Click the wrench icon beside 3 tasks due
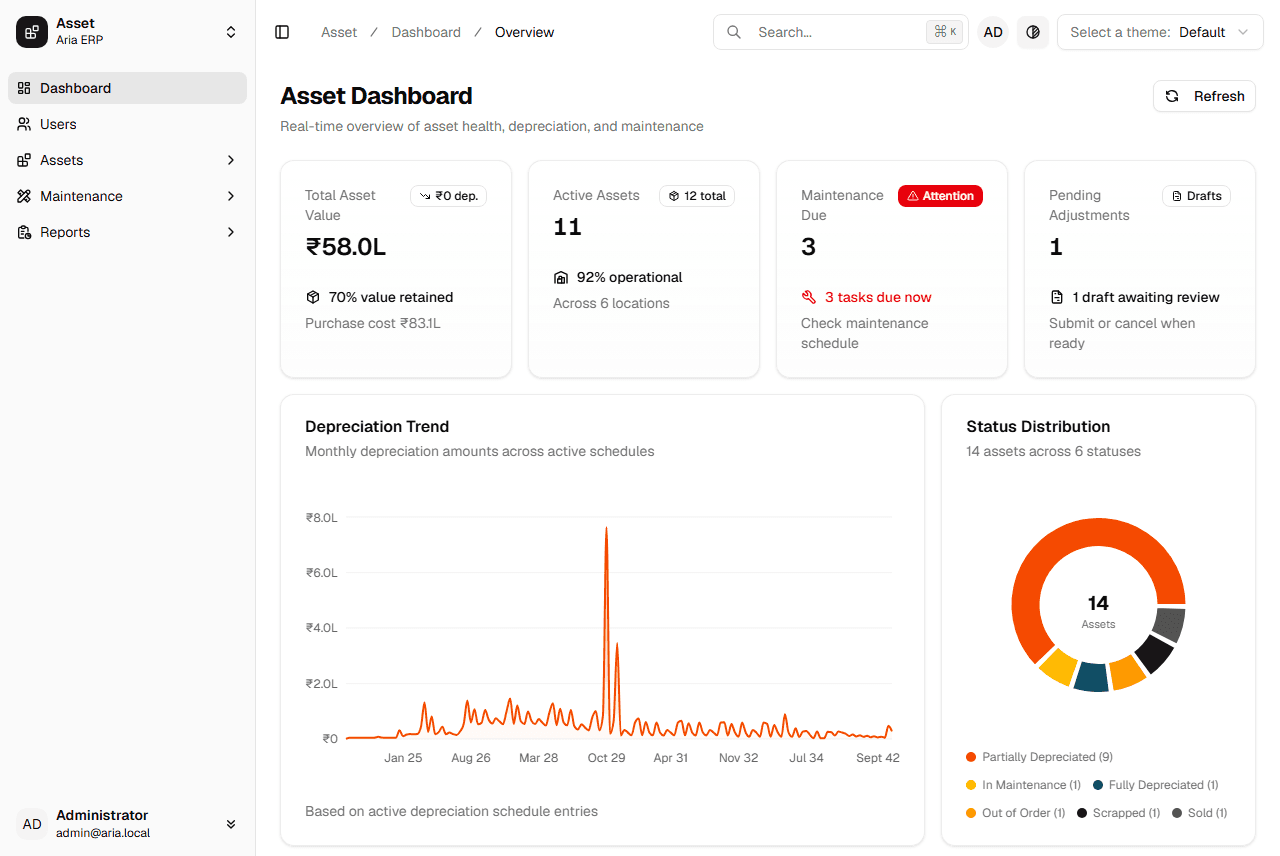The width and height of the screenshot is (1280, 856). click(x=809, y=297)
